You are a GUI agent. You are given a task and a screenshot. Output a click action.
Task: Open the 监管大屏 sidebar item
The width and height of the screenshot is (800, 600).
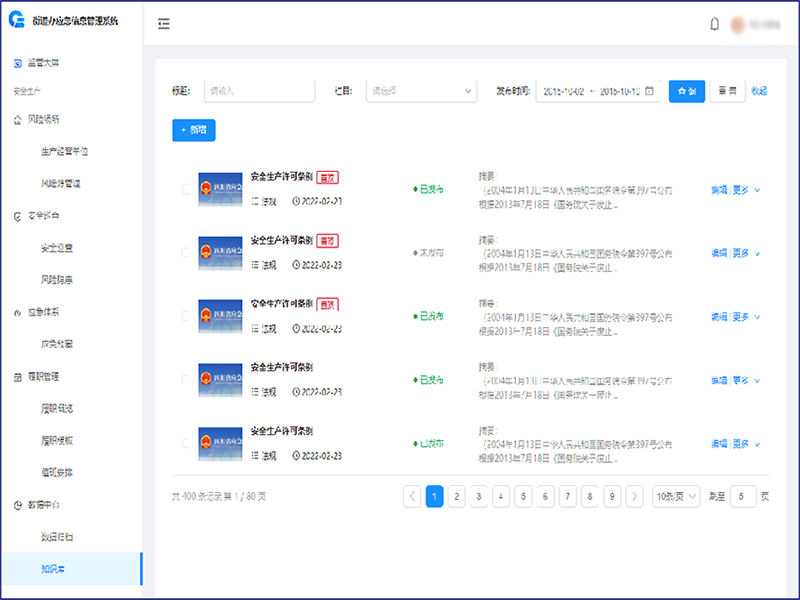click(x=43, y=63)
